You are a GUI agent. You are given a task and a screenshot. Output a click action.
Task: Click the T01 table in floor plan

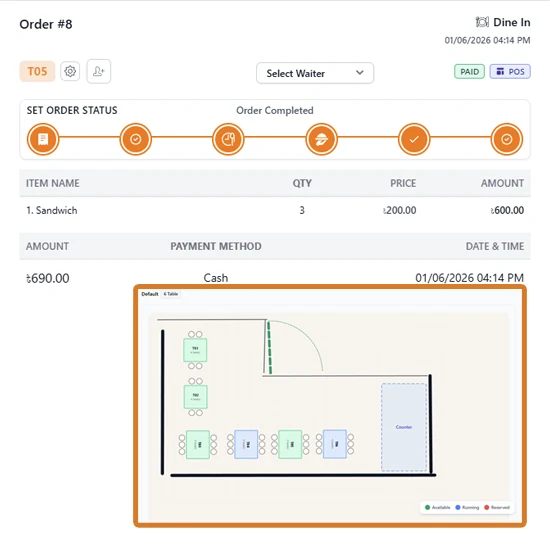(x=195, y=350)
